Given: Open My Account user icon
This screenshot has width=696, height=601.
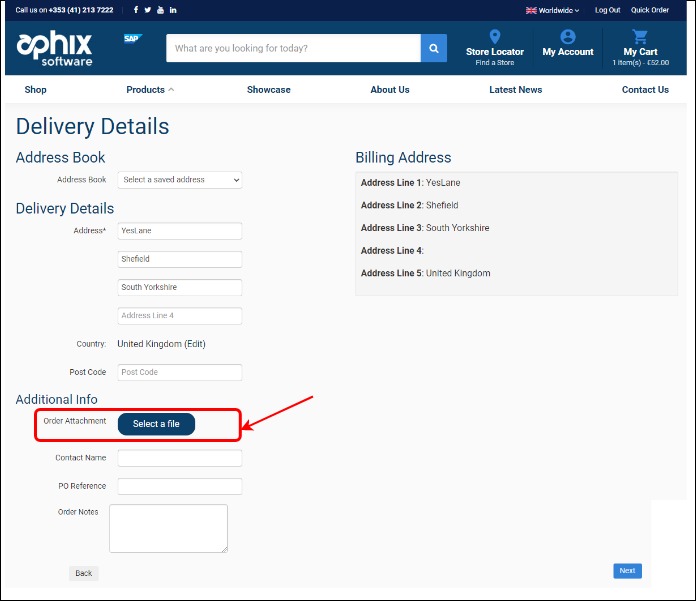Looking at the screenshot, I should click(568, 36).
